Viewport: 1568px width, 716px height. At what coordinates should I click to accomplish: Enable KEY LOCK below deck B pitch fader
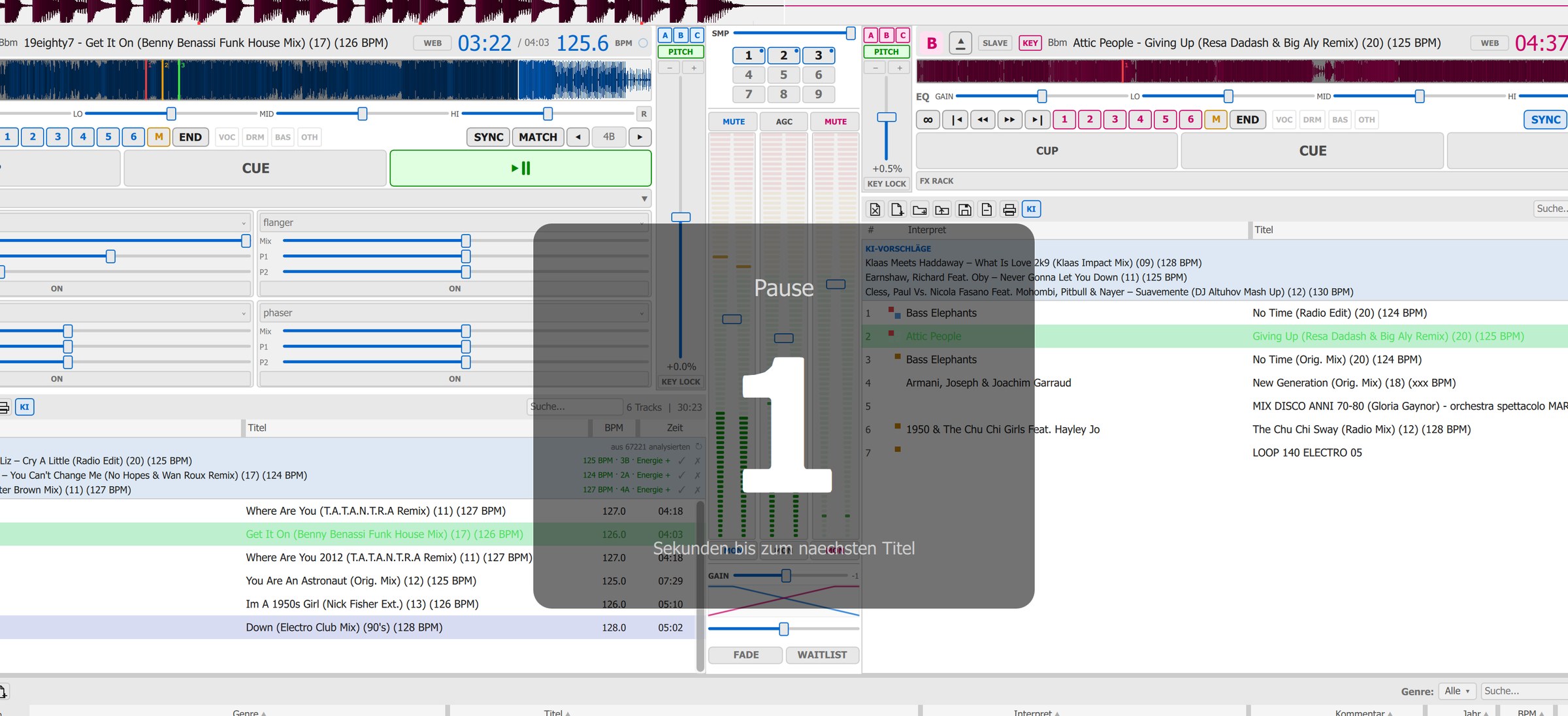click(x=887, y=184)
